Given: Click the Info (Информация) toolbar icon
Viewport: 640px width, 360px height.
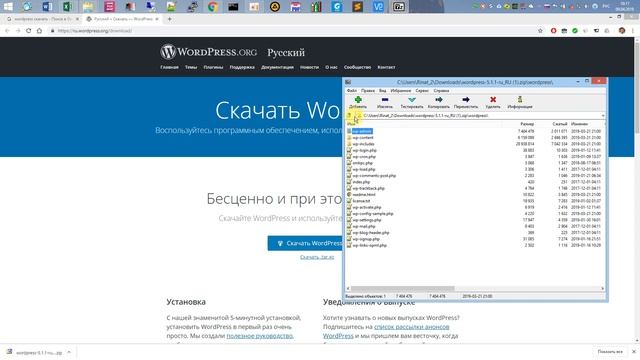Looking at the screenshot, I should coord(520,100).
